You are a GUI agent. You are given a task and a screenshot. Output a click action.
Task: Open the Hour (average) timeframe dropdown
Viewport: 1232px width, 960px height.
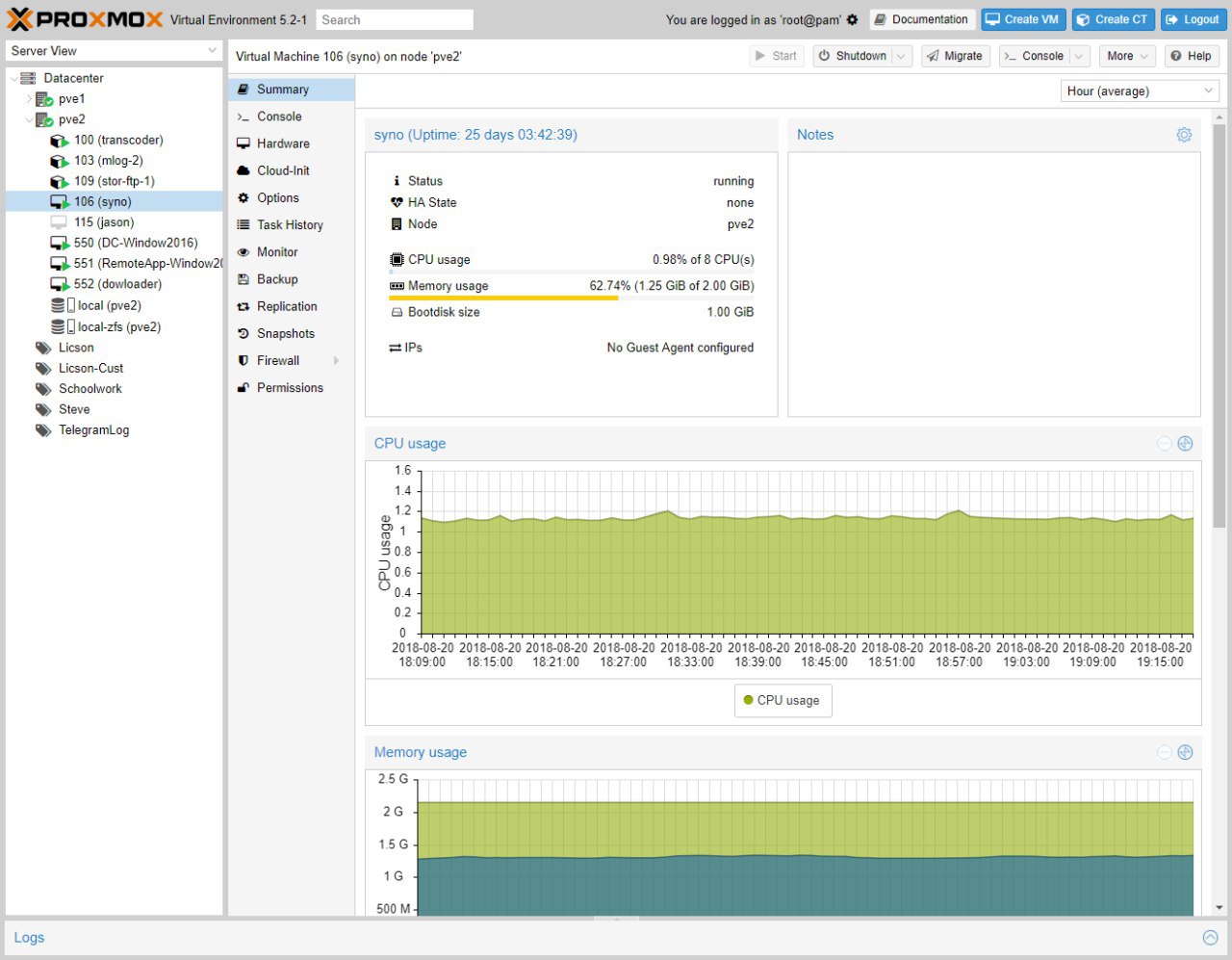click(x=1209, y=91)
